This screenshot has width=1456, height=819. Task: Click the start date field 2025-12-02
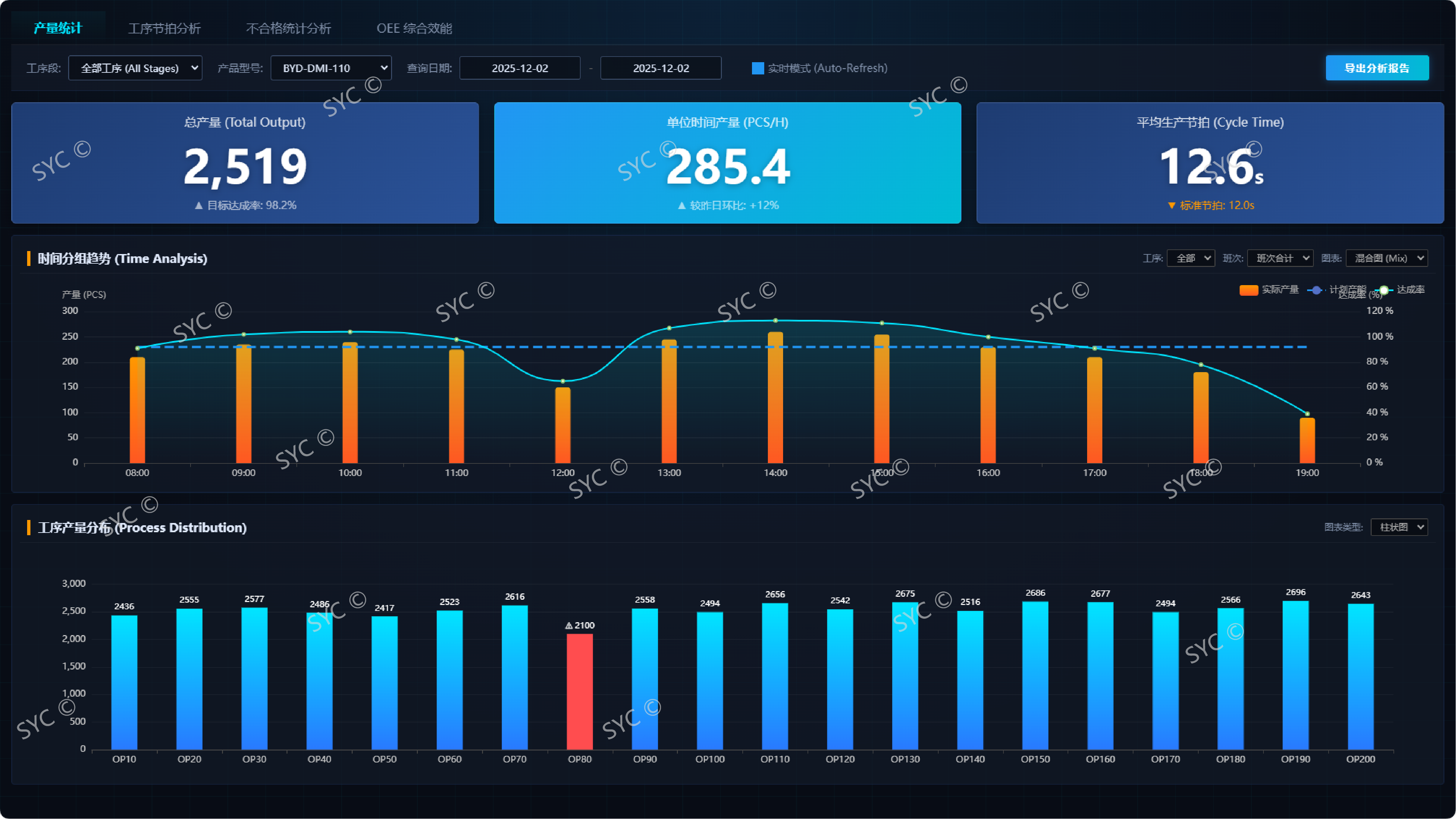[519, 68]
